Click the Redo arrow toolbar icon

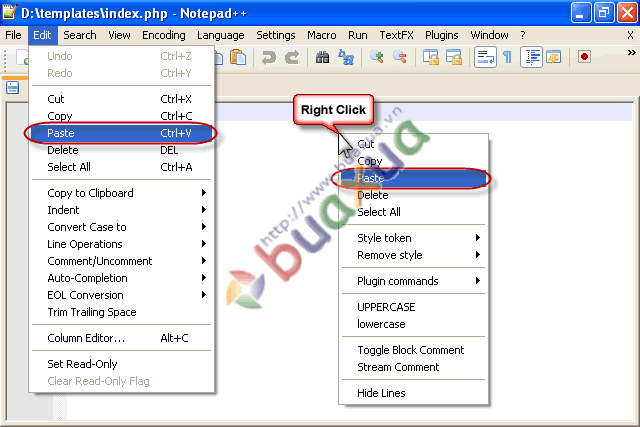coord(292,57)
